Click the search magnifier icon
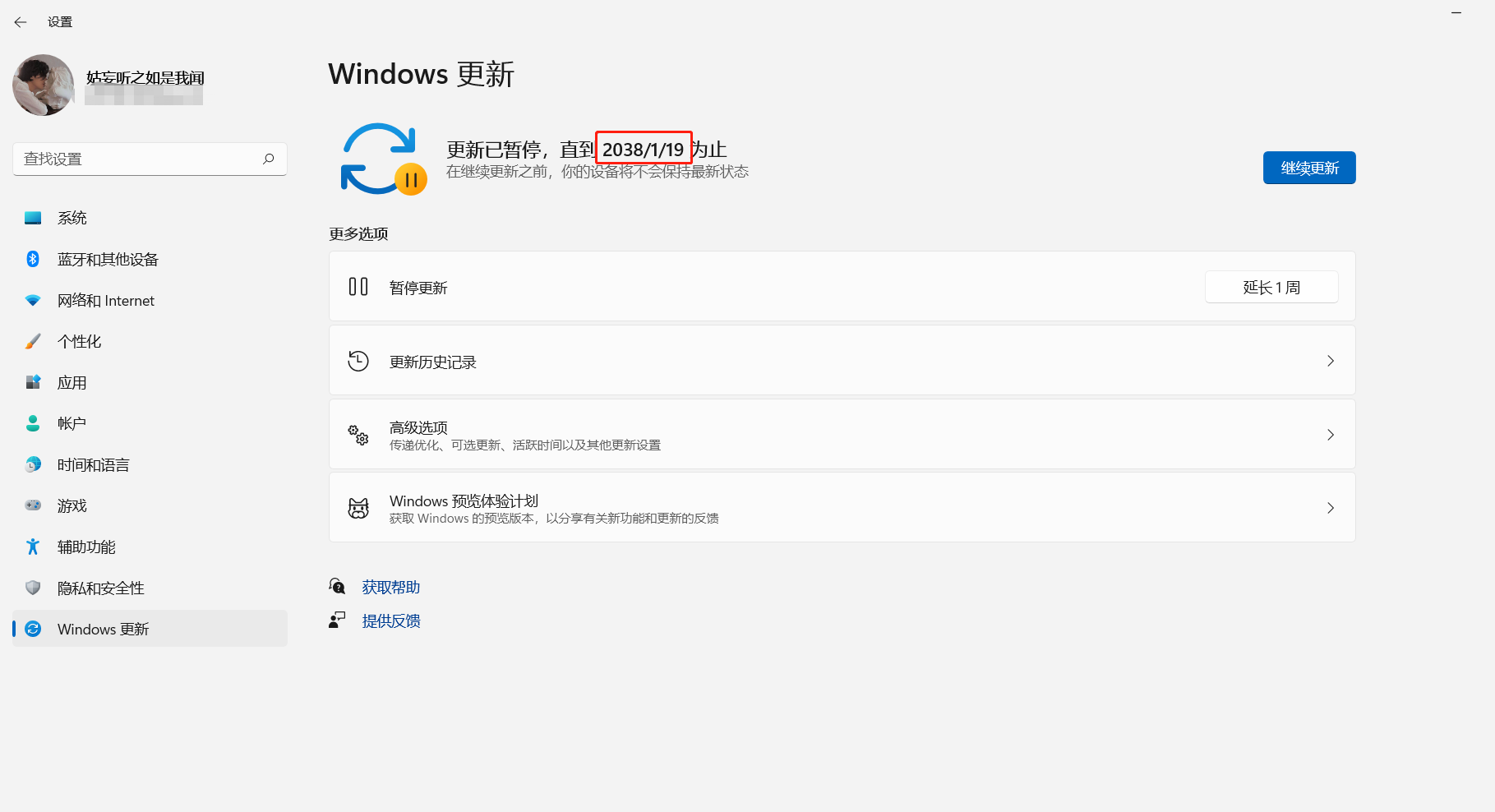The width and height of the screenshot is (1495, 812). tap(269, 159)
